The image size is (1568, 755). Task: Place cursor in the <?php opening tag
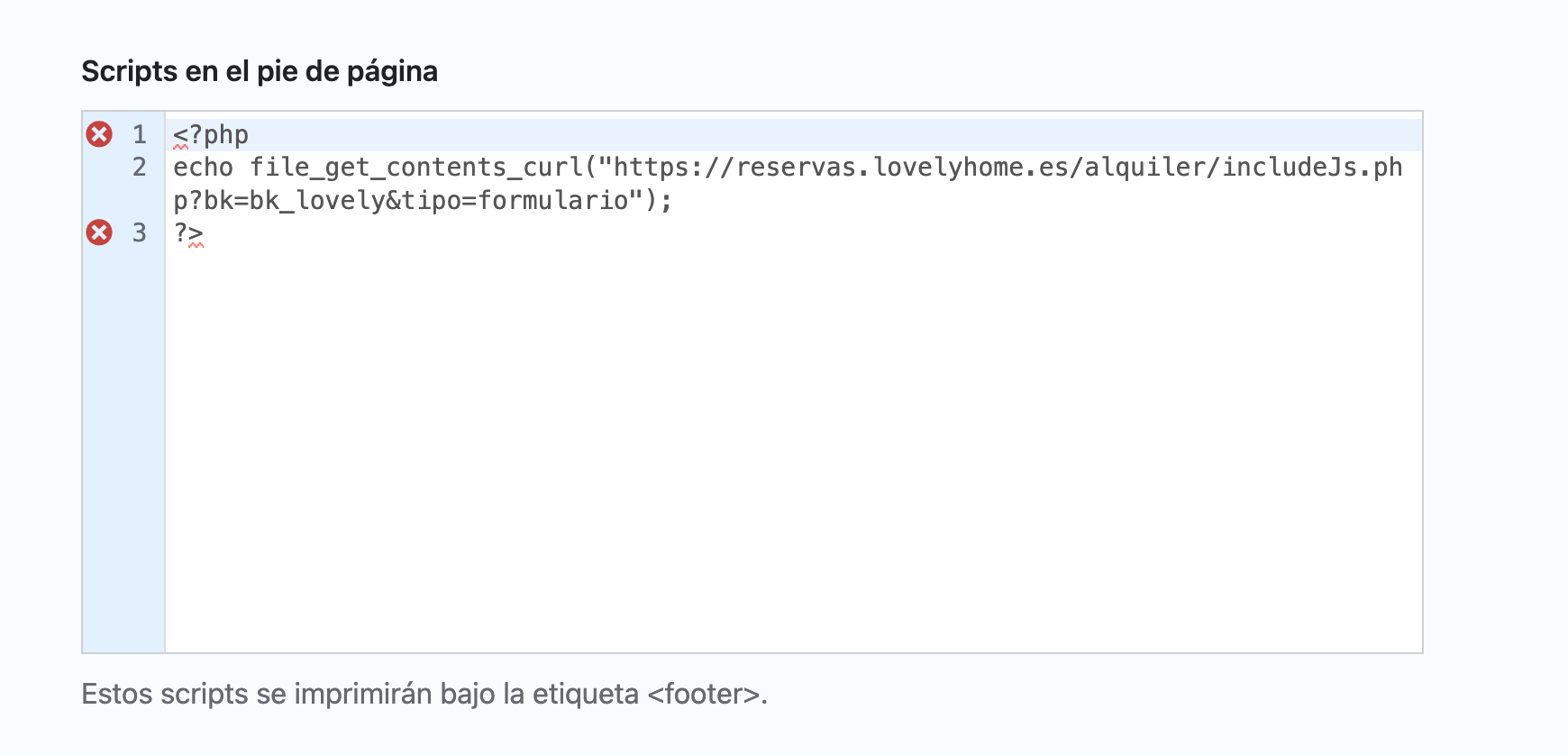pyautogui.click(x=211, y=135)
